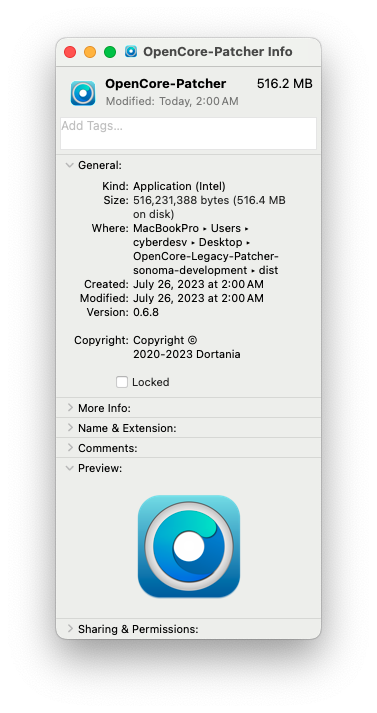Click the Created date value
Viewport: 377px width, 713px height.
(x=198, y=285)
